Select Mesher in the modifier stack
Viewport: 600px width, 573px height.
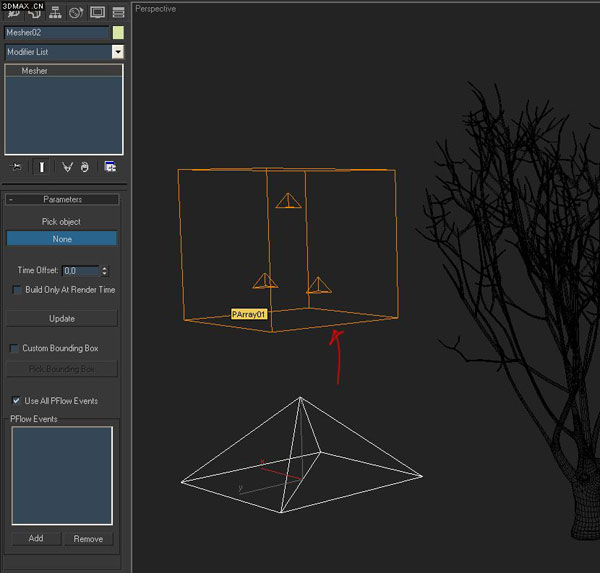click(x=36, y=71)
